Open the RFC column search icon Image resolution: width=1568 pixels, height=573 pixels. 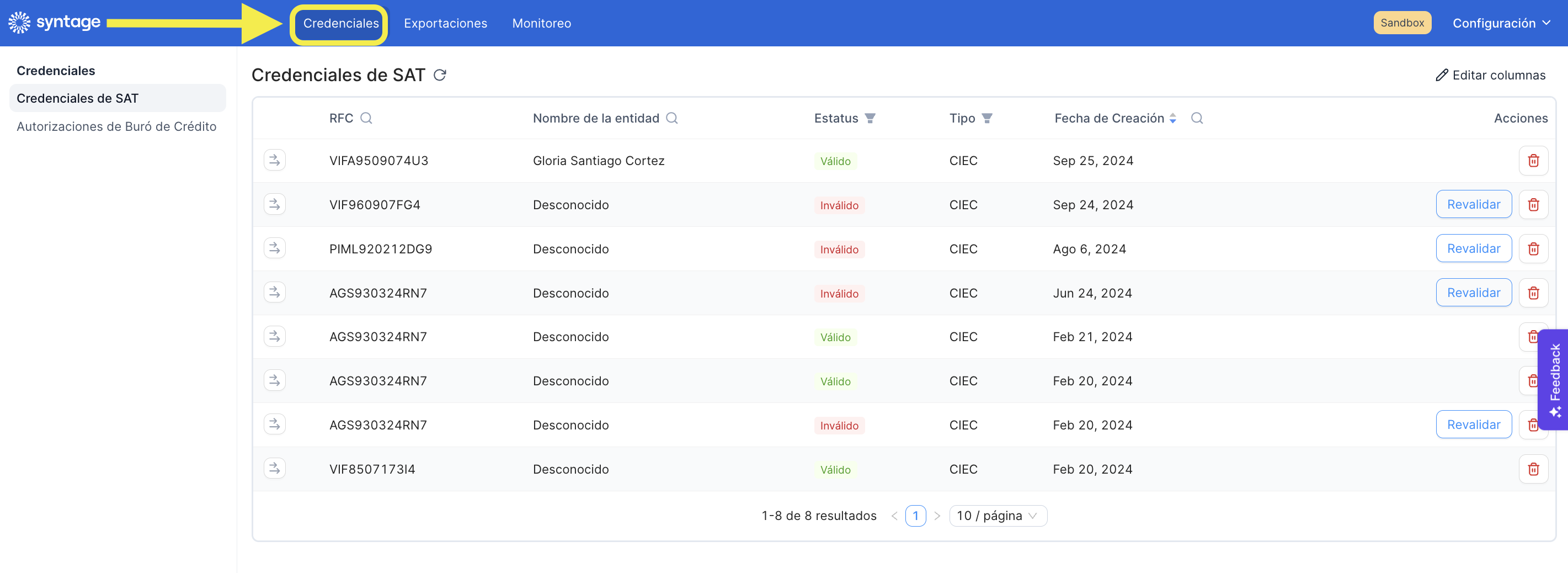[x=366, y=118]
